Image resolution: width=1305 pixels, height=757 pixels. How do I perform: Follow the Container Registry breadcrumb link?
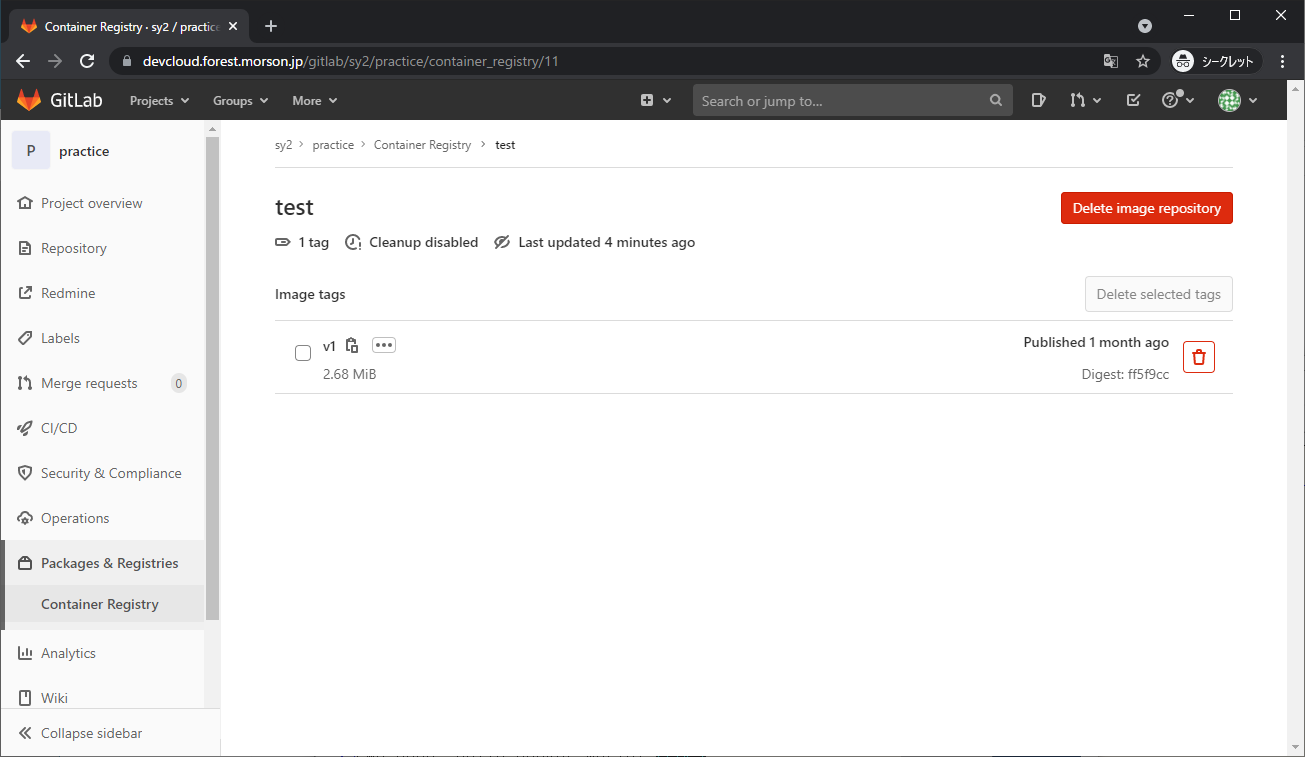pyautogui.click(x=422, y=145)
